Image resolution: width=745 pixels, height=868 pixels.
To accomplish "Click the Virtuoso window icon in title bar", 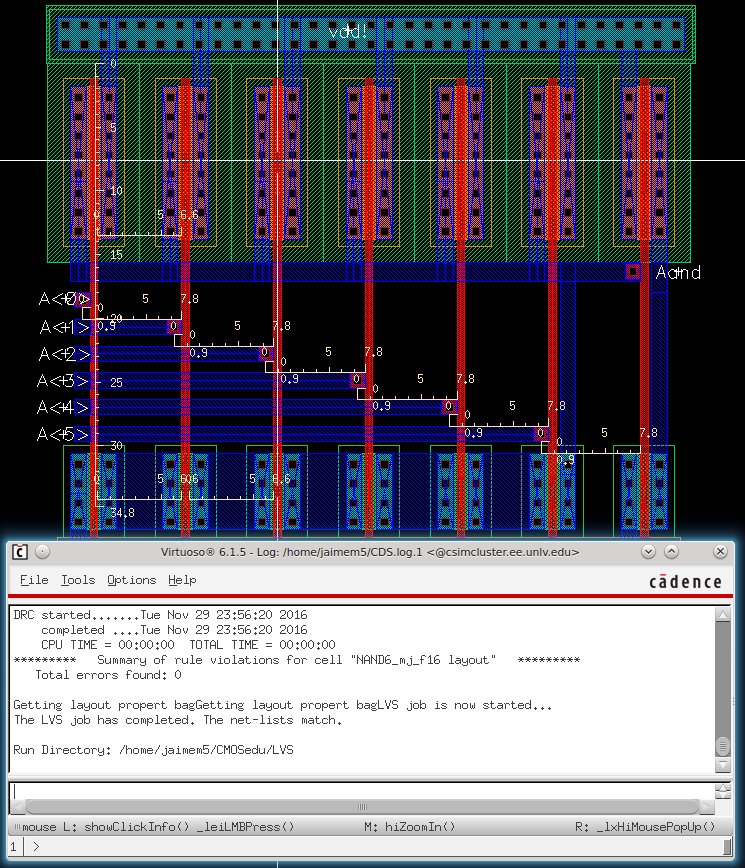I will (19, 552).
